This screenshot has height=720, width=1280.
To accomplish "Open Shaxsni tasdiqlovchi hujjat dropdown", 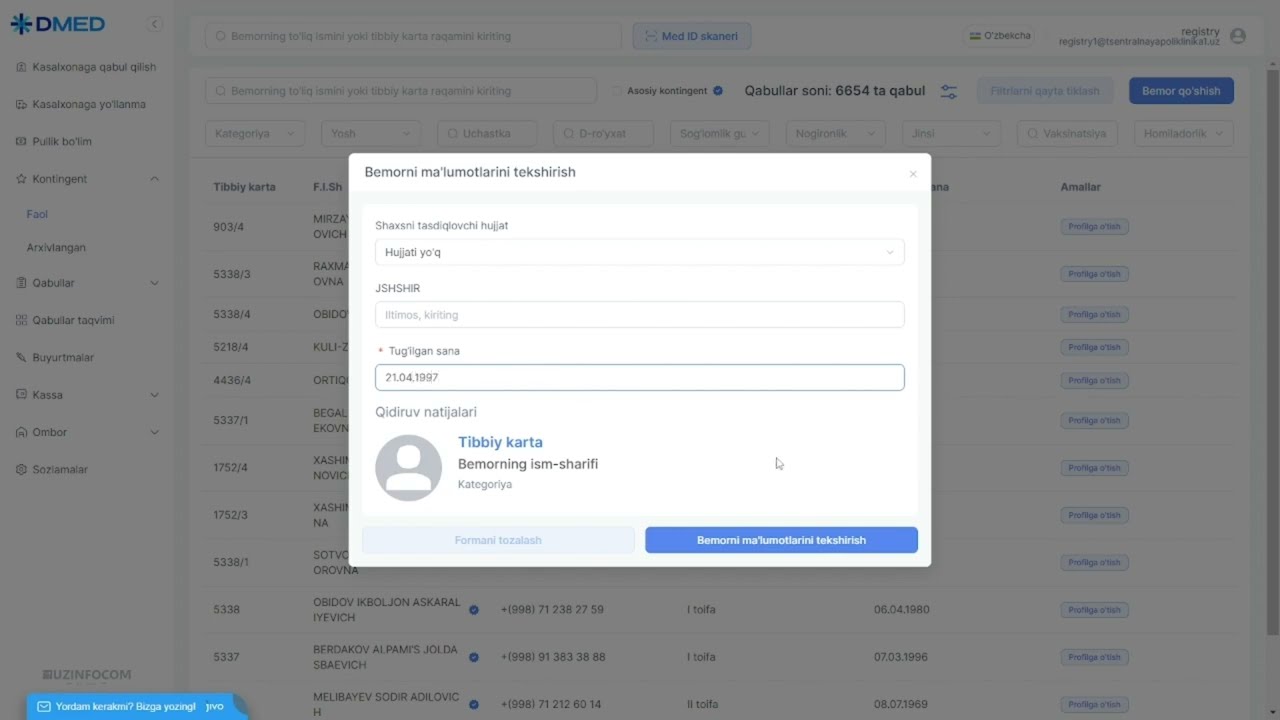I will click(640, 252).
